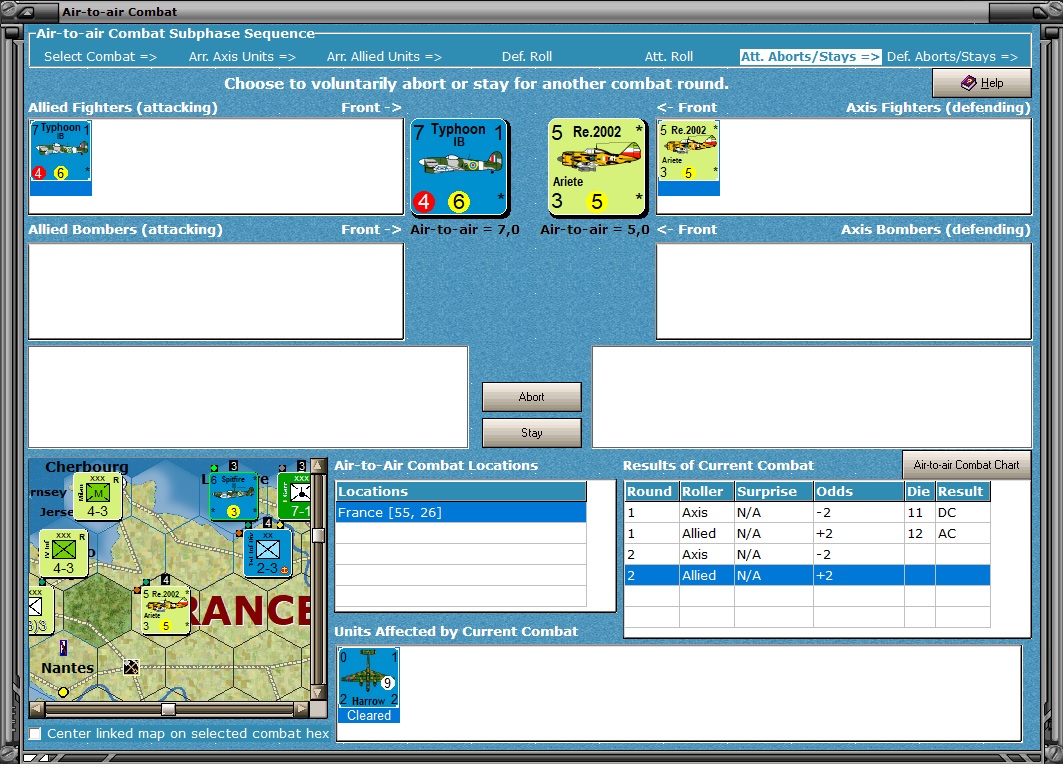Click the Locations list header
Screen dimensions: 1063x764
461,491
